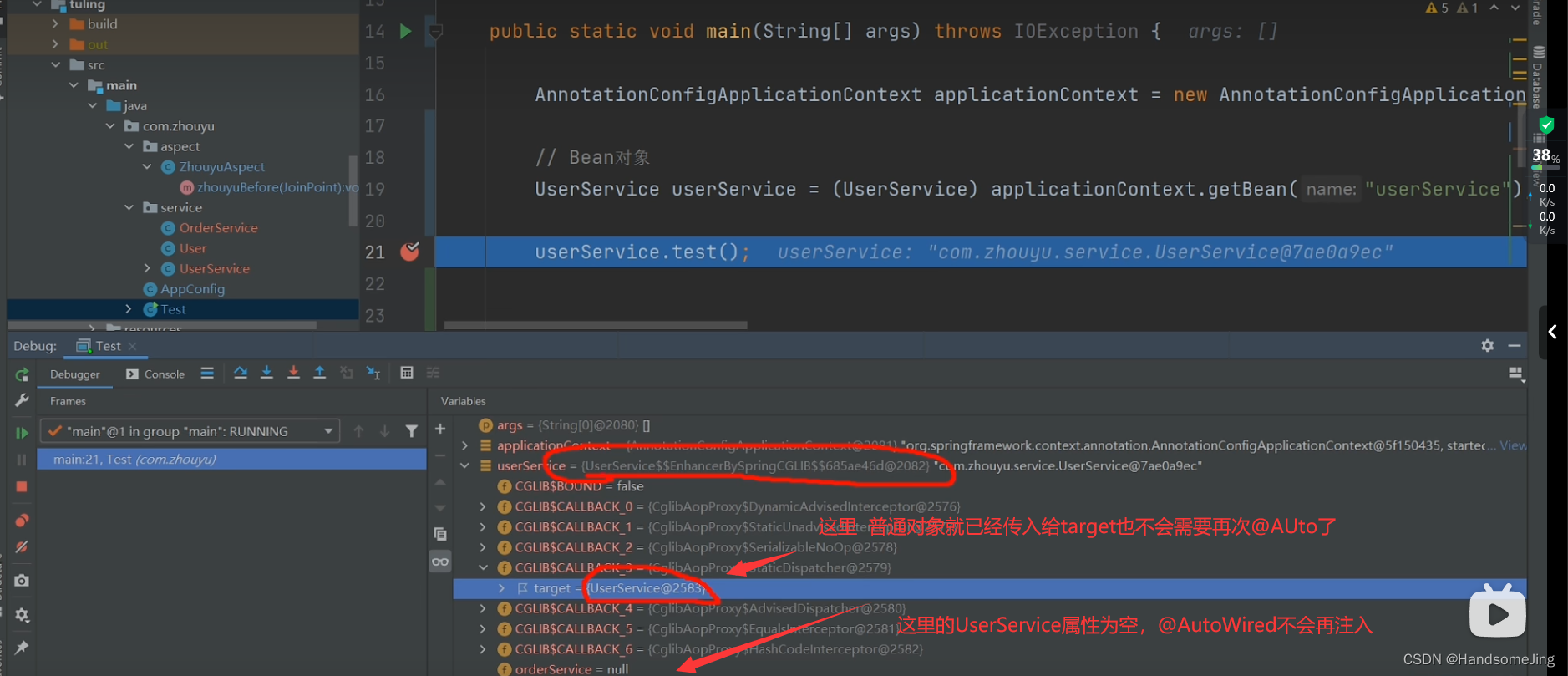Screen dimensions: 1568x676
Task: Click the Step Over icon
Action: [241, 373]
